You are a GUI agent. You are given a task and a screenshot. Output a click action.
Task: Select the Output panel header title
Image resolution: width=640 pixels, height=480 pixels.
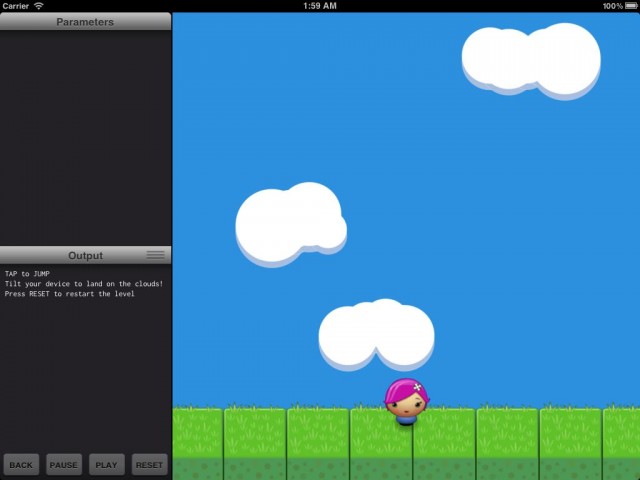pyautogui.click(x=85, y=255)
